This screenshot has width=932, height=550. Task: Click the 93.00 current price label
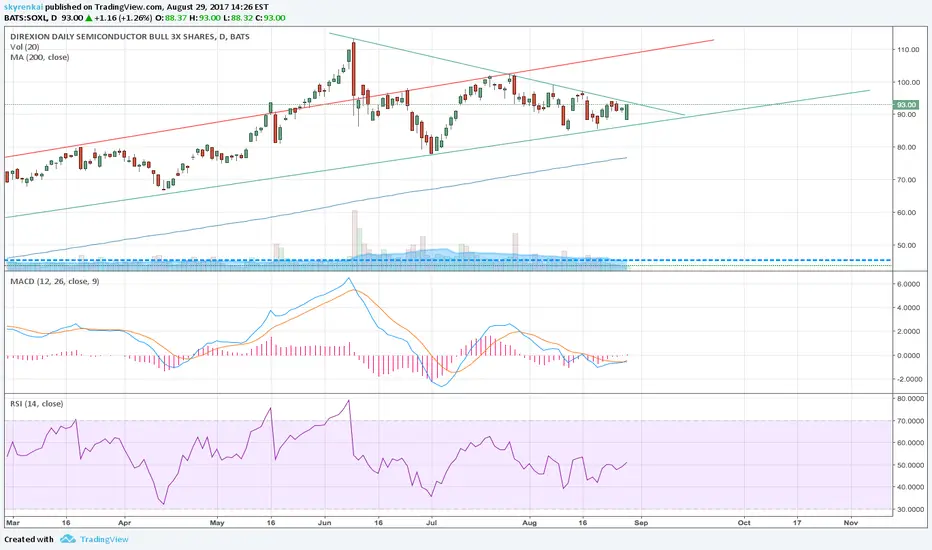coord(906,105)
